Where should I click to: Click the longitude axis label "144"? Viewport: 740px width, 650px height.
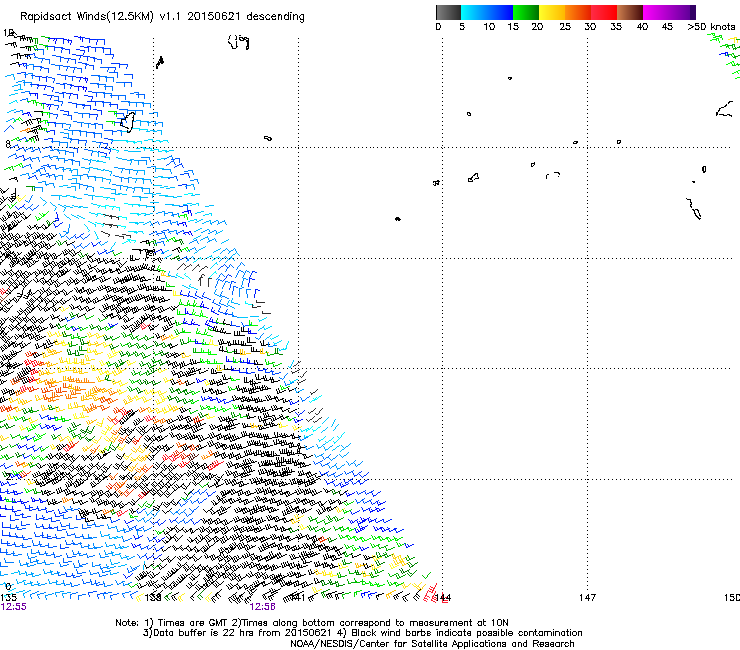tap(443, 598)
